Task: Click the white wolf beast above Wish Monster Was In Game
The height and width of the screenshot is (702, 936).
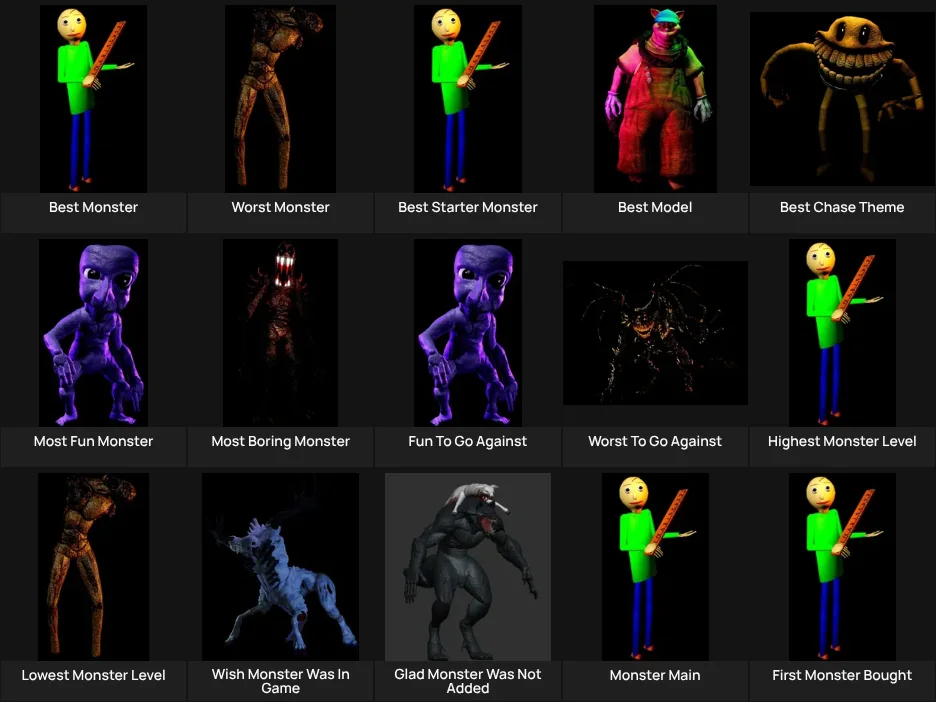Action: (280, 566)
